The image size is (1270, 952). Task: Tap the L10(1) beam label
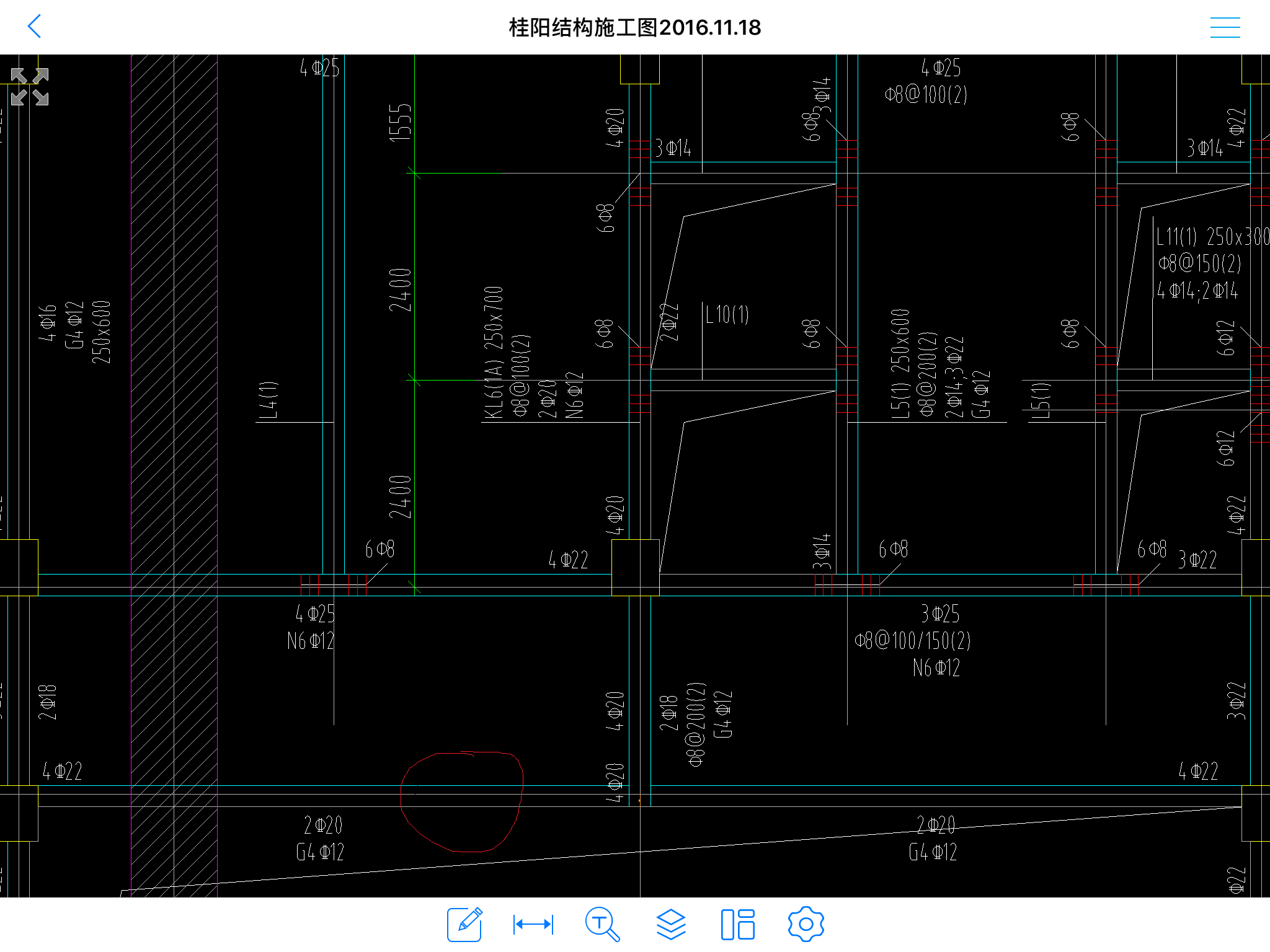point(727,314)
